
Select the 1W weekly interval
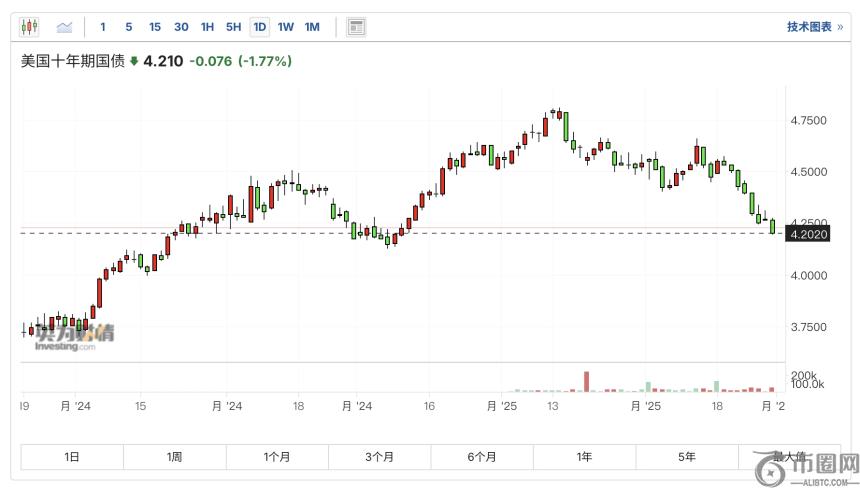pos(286,27)
